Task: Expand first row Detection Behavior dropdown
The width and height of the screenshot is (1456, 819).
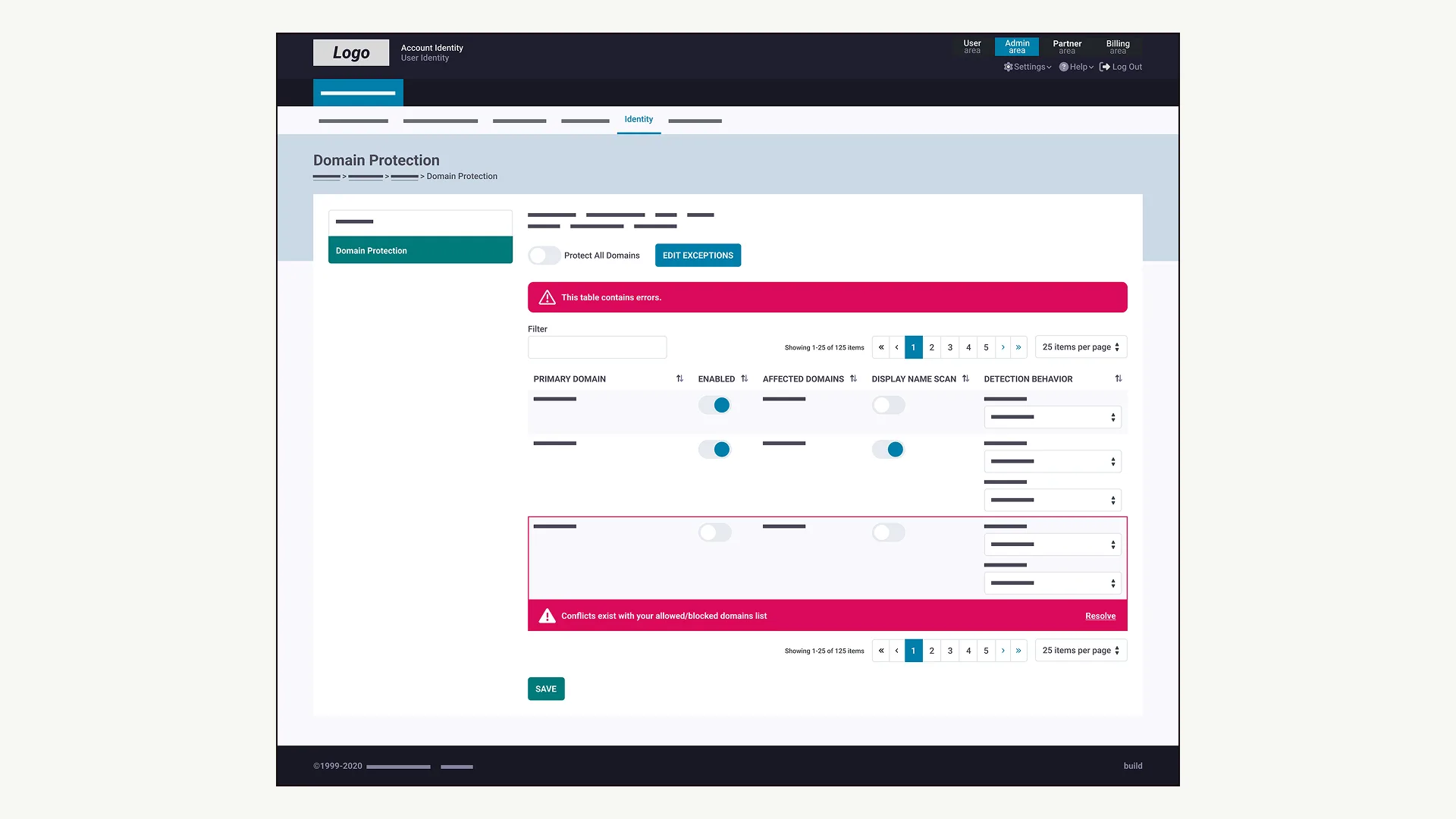Action: pyautogui.click(x=1053, y=417)
